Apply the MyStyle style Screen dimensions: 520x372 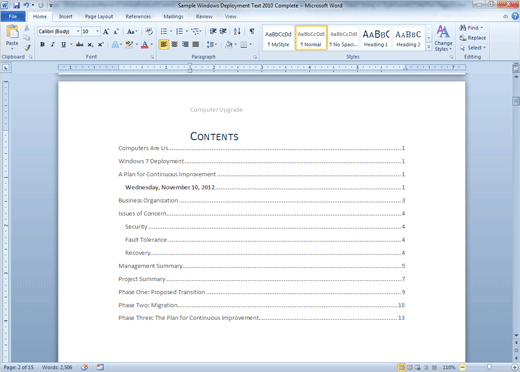[x=278, y=38]
